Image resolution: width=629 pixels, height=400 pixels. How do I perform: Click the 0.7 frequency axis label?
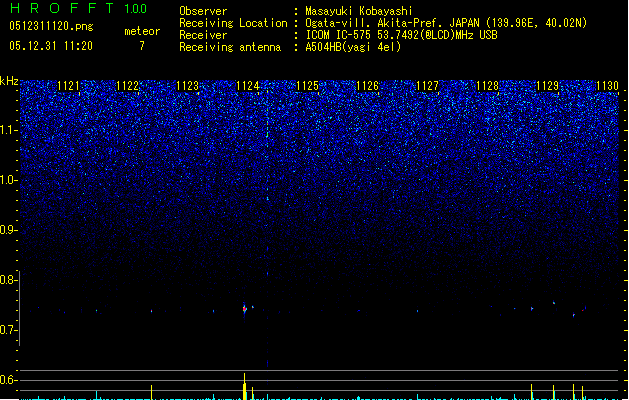[8, 330]
